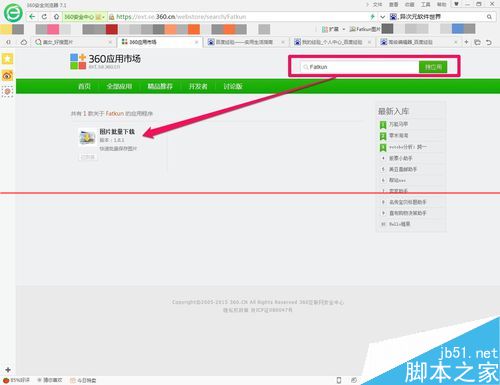Screen dimensions: 500x385
Task: Click the skin shirt icon in the title bar
Action: (x=456, y=4)
